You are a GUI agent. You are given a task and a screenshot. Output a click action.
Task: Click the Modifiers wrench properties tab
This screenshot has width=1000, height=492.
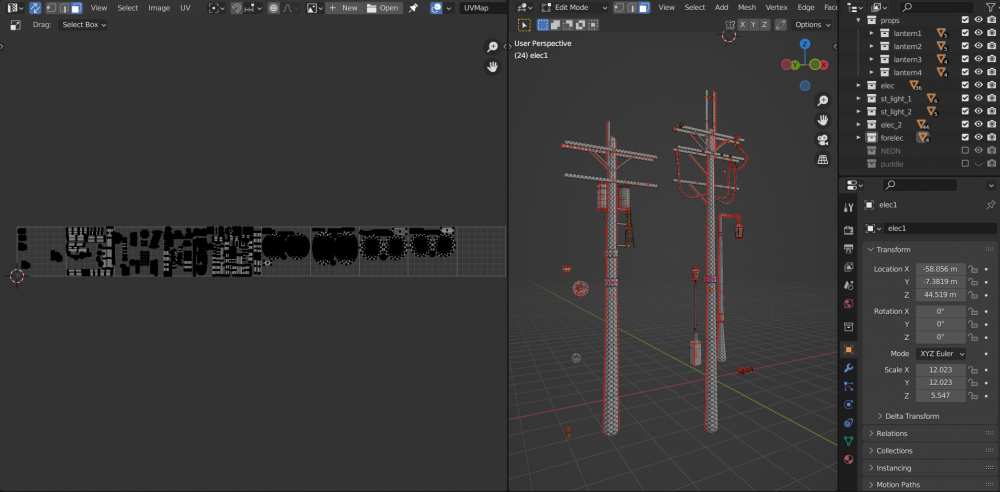tap(848, 368)
